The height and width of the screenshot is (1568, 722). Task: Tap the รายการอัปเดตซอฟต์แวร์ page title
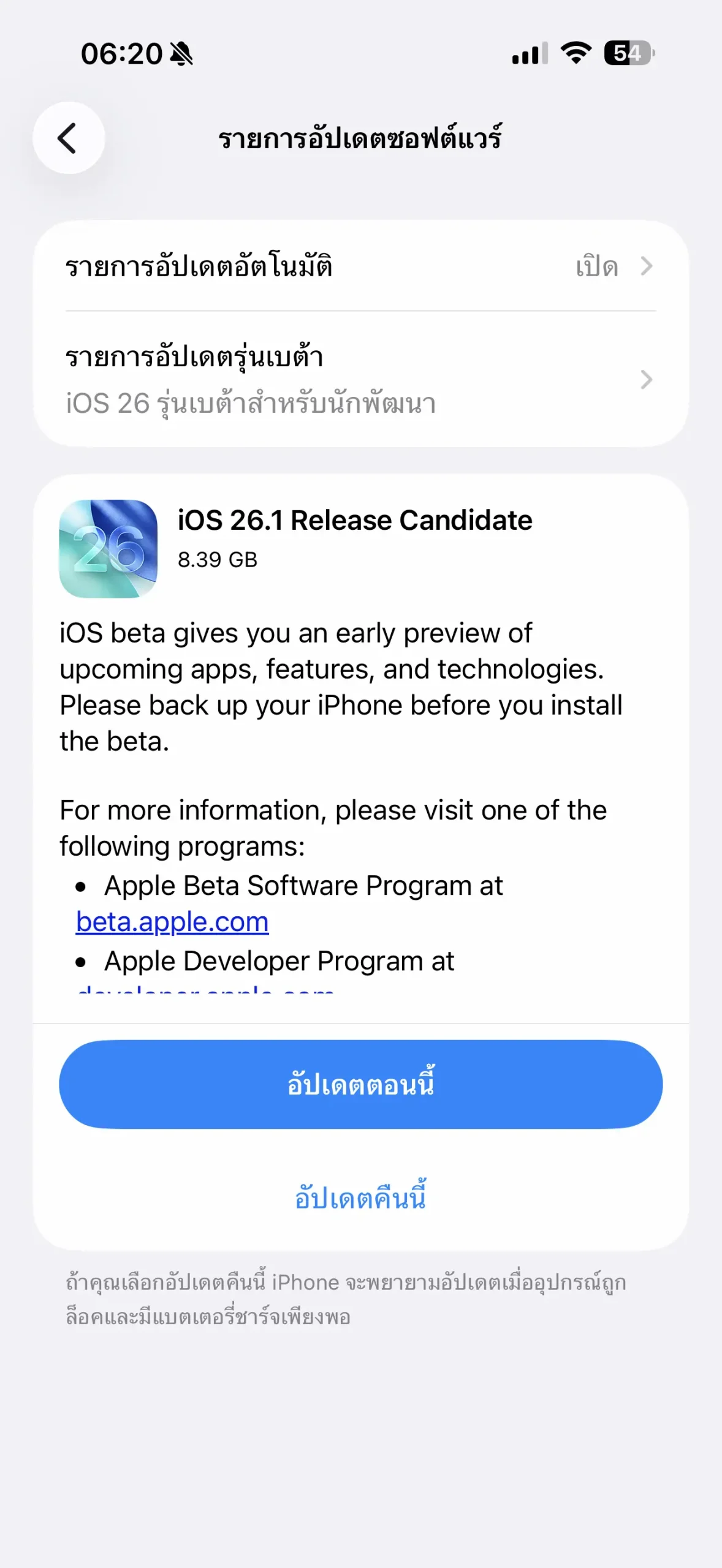pyautogui.click(x=360, y=139)
